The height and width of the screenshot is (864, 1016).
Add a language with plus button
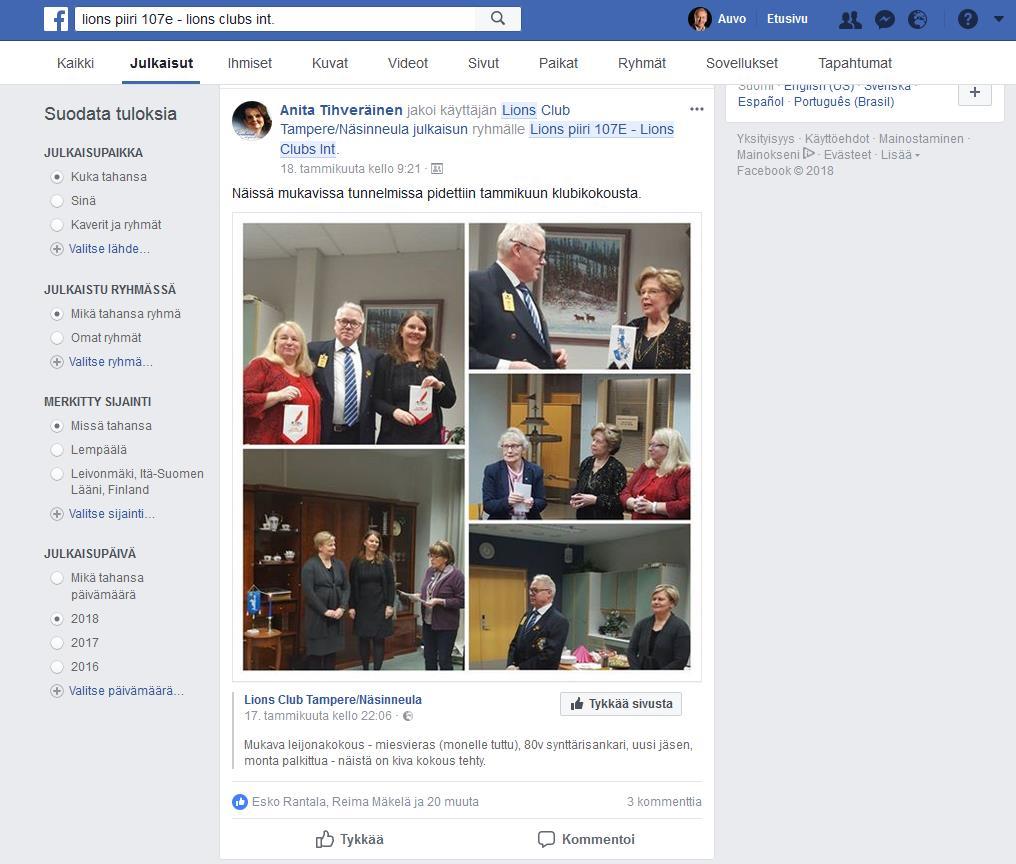(x=975, y=92)
